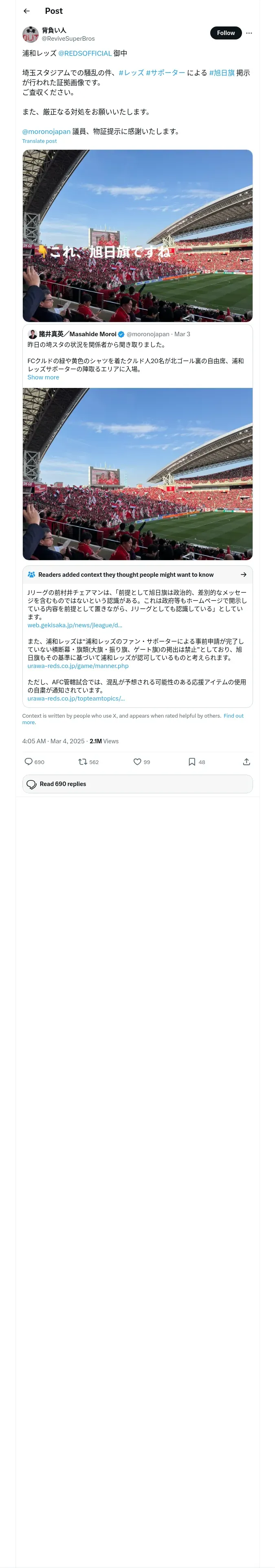Open the quoted post's stadium image

137,473
